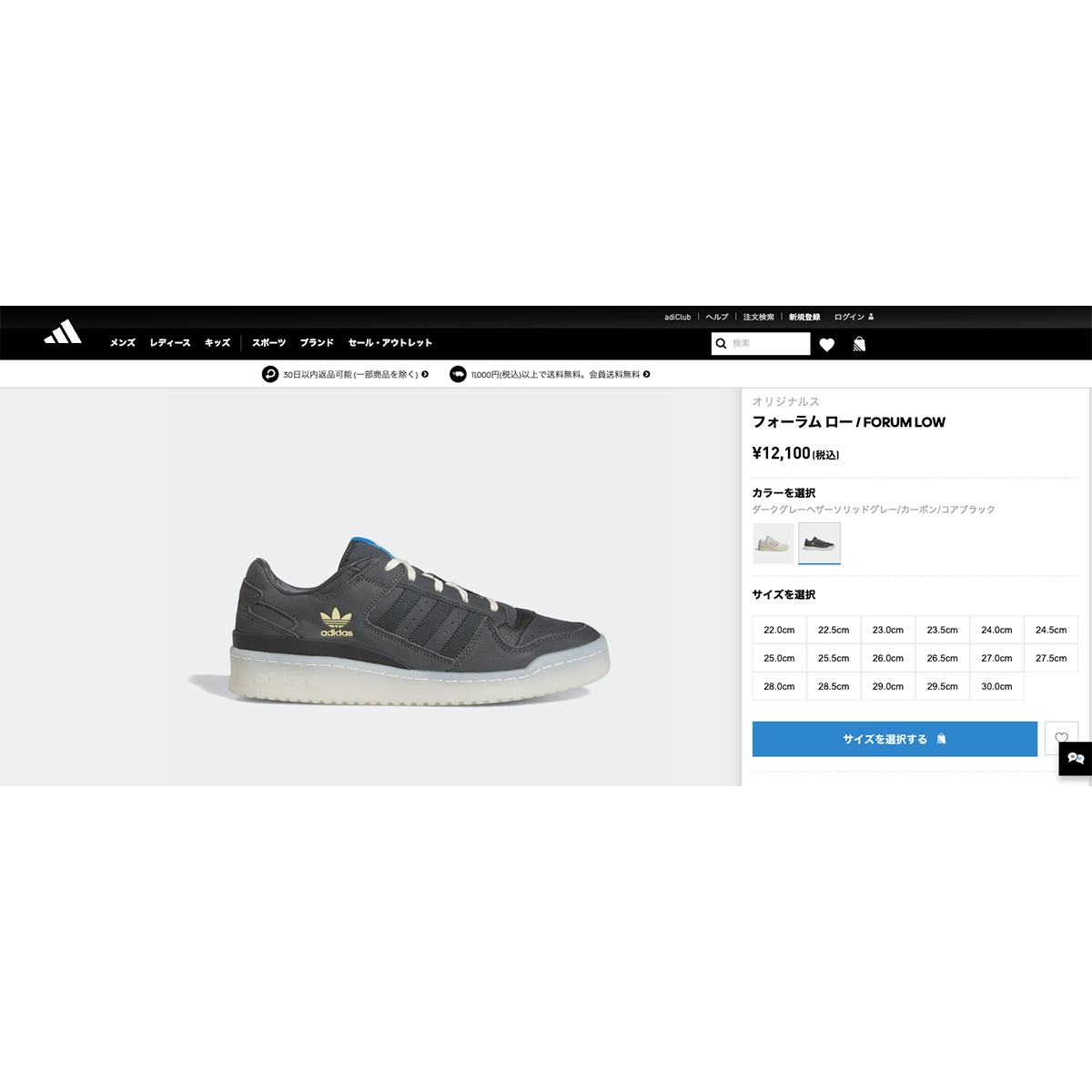Expand the セール・アウトレット menu

(390, 343)
